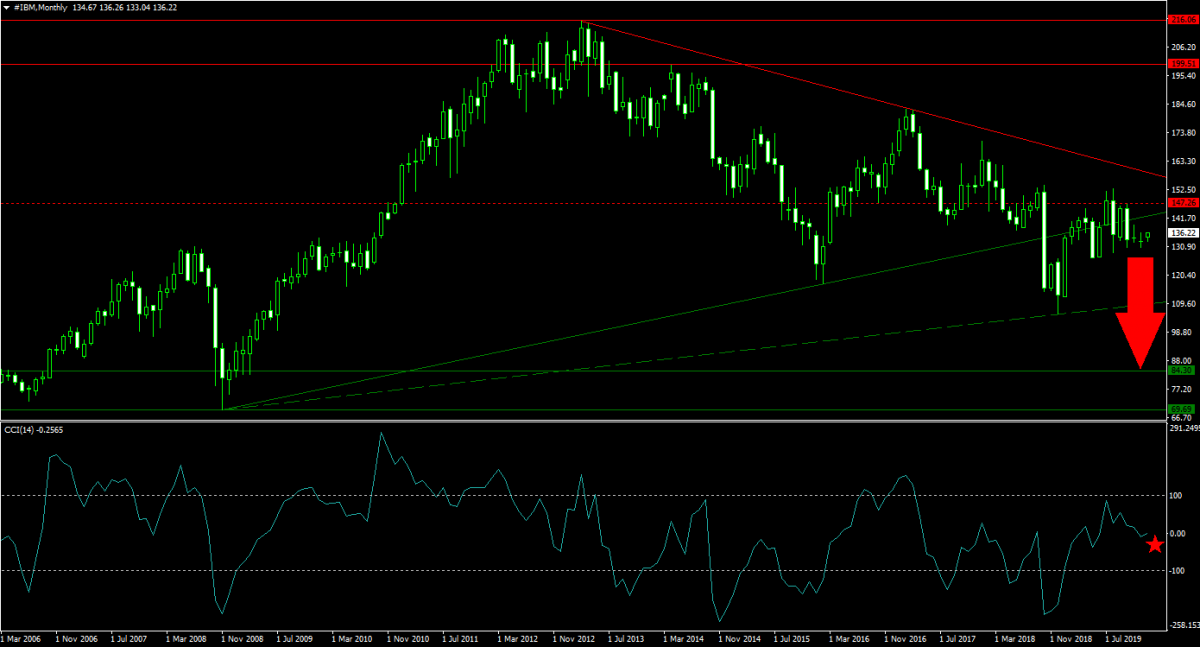Select the green 84.30 support label
Screen dimensions: 1200x647
coord(1182,371)
